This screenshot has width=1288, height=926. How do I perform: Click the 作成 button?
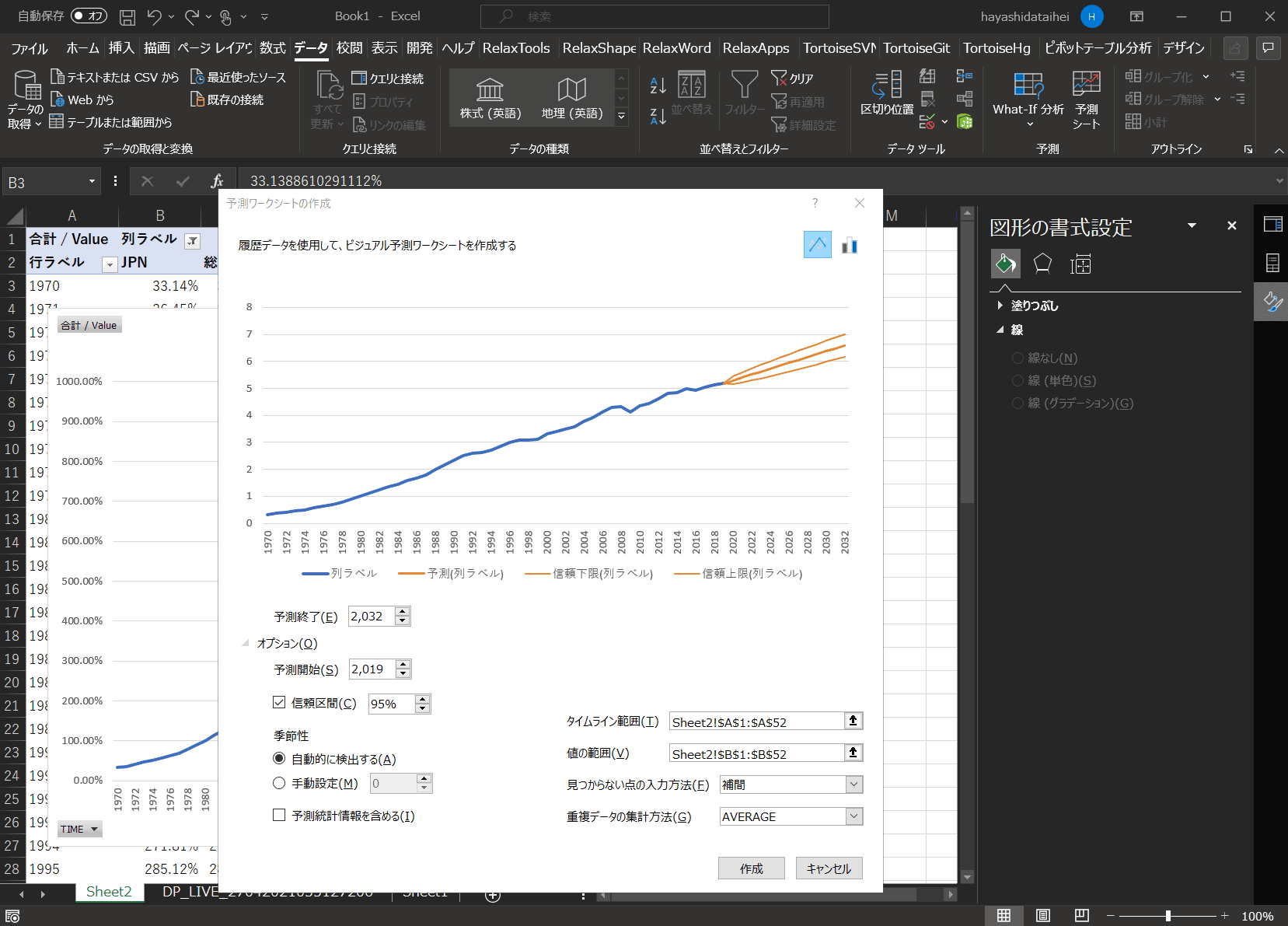click(751, 868)
